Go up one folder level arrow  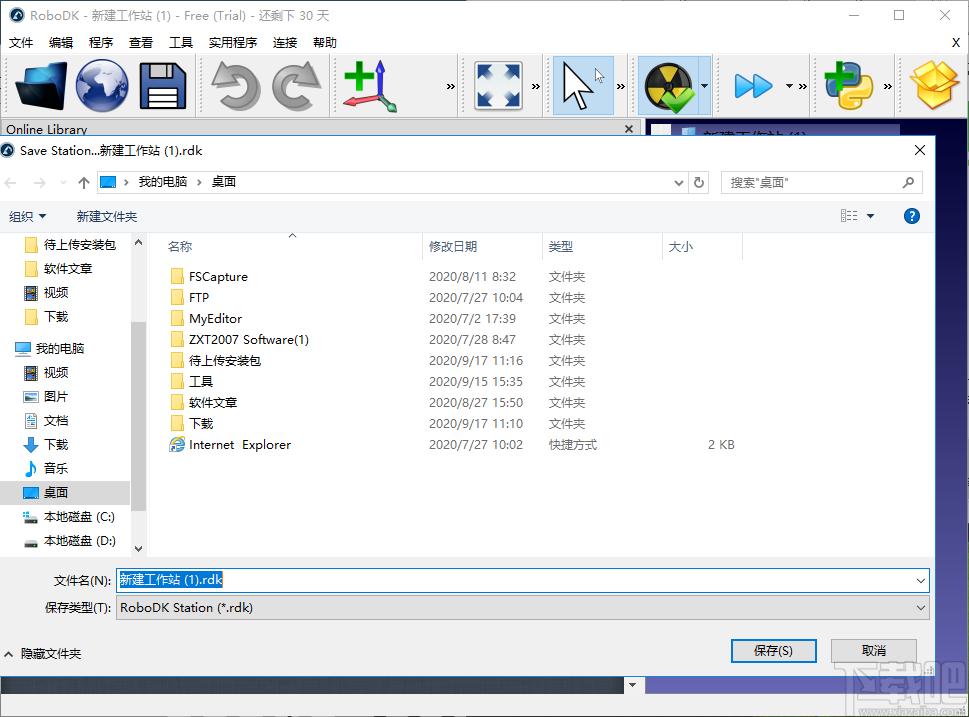tap(84, 182)
